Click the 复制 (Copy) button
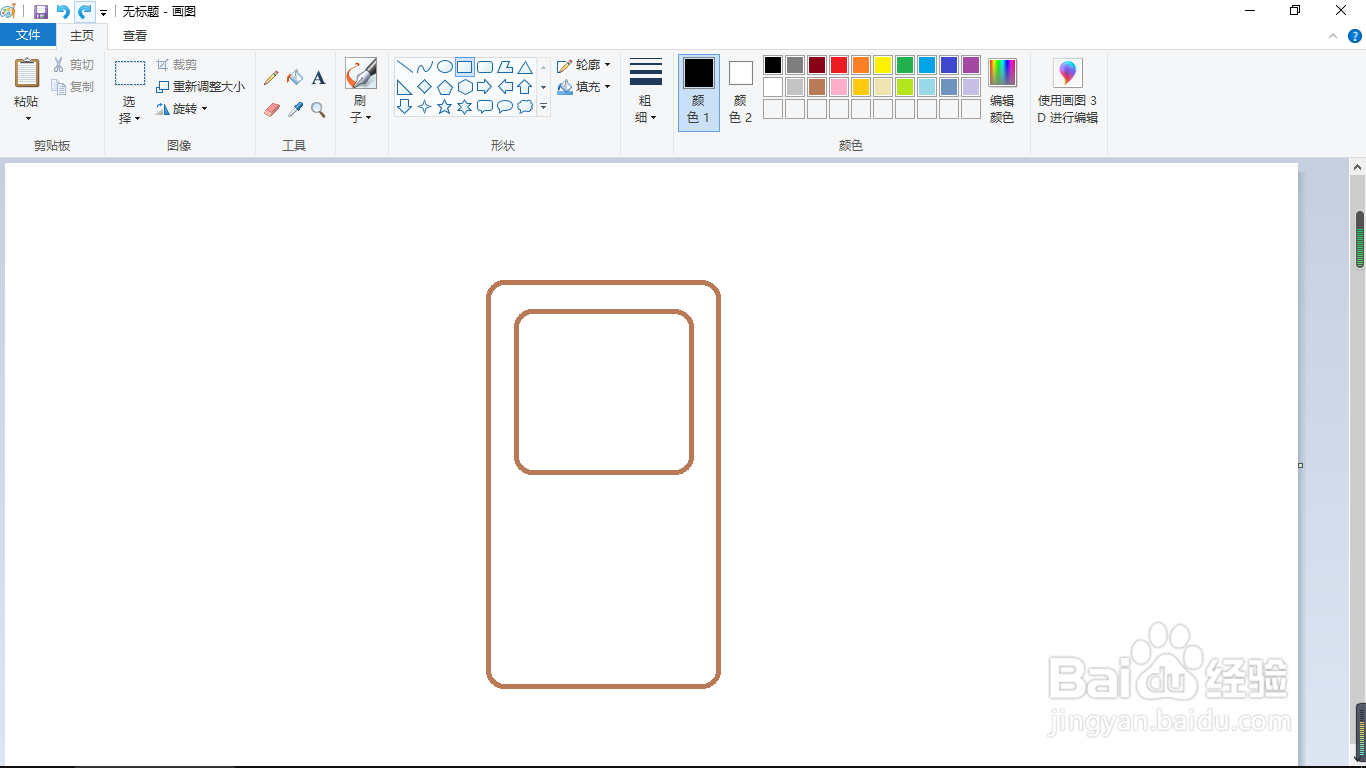Screen dimensions: 1366x768 (74, 87)
